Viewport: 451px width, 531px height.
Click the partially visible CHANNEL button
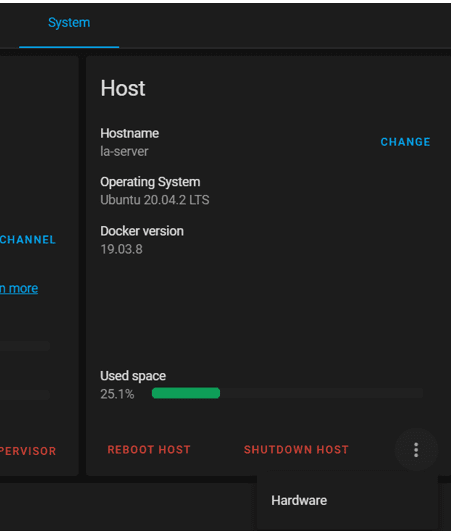tap(28, 240)
